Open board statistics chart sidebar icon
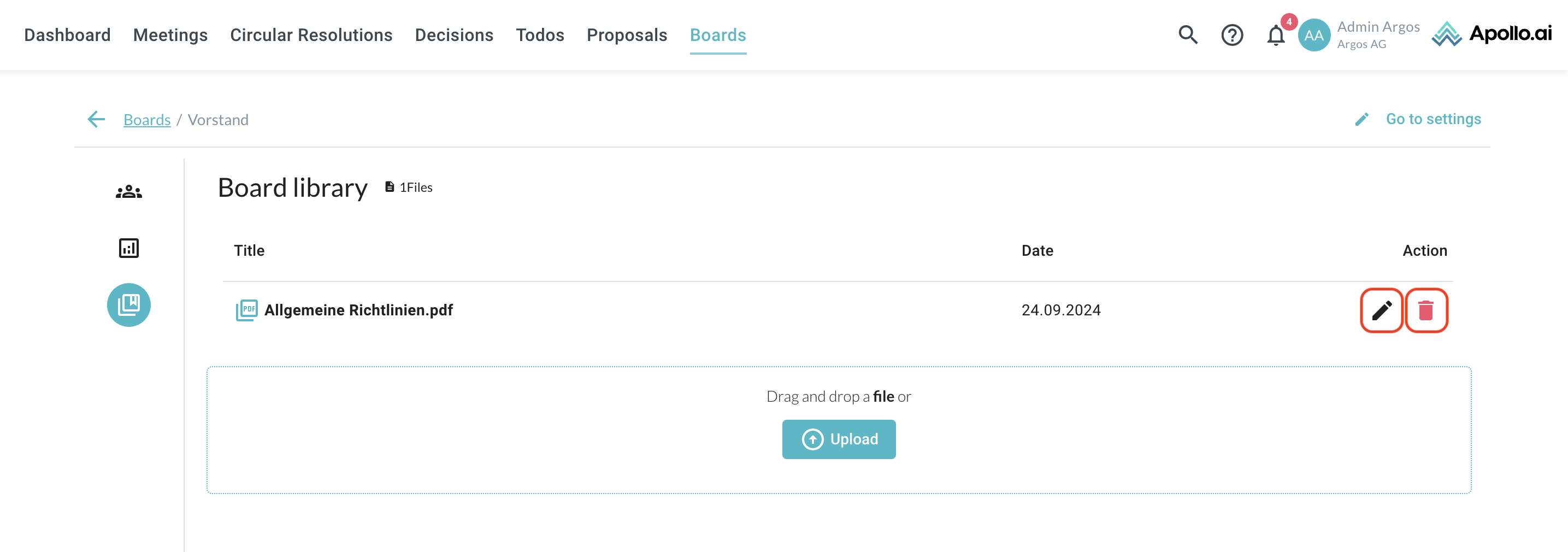The height and width of the screenshot is (552, 1568). [x=128, y=248]
